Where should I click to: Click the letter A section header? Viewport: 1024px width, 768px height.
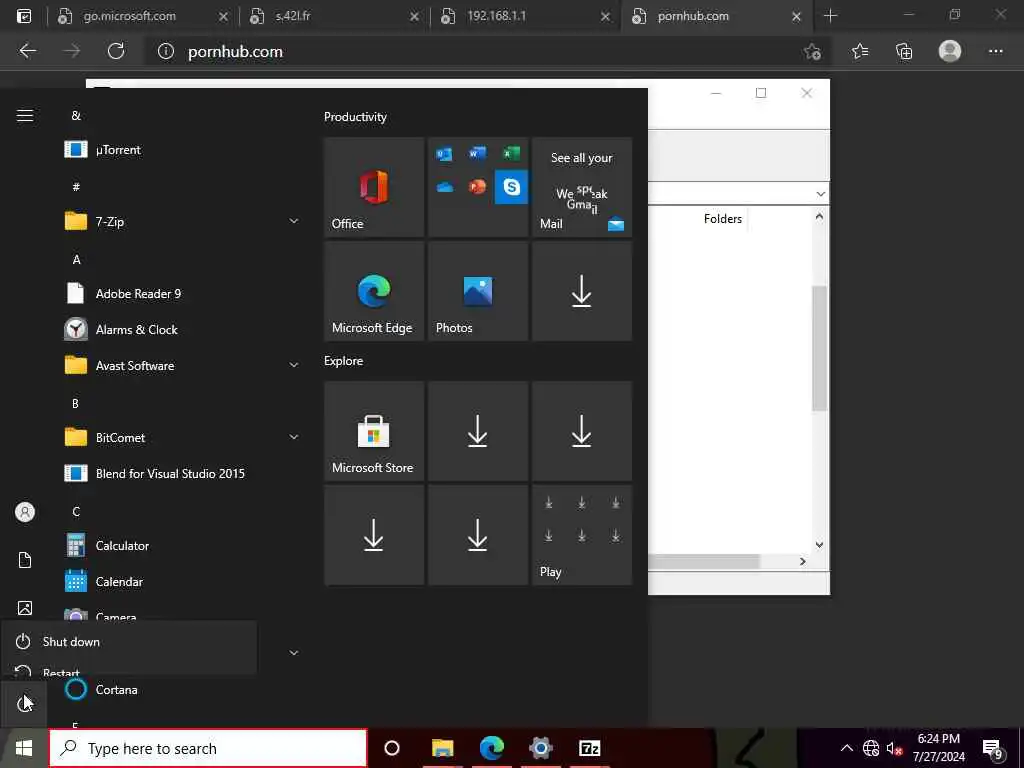click(76, 259)
